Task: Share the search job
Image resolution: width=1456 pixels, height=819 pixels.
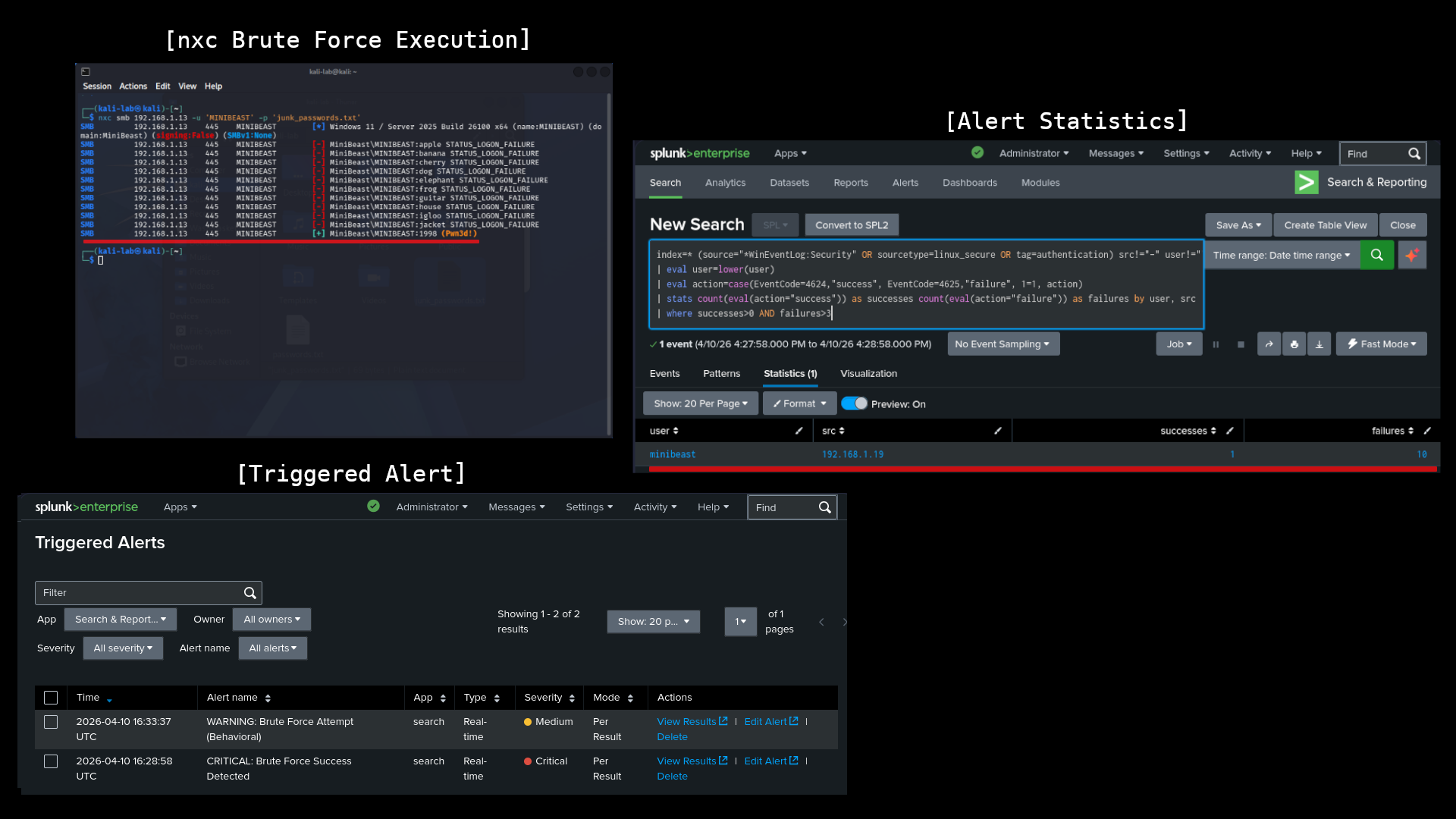Action: (1269, 344)
